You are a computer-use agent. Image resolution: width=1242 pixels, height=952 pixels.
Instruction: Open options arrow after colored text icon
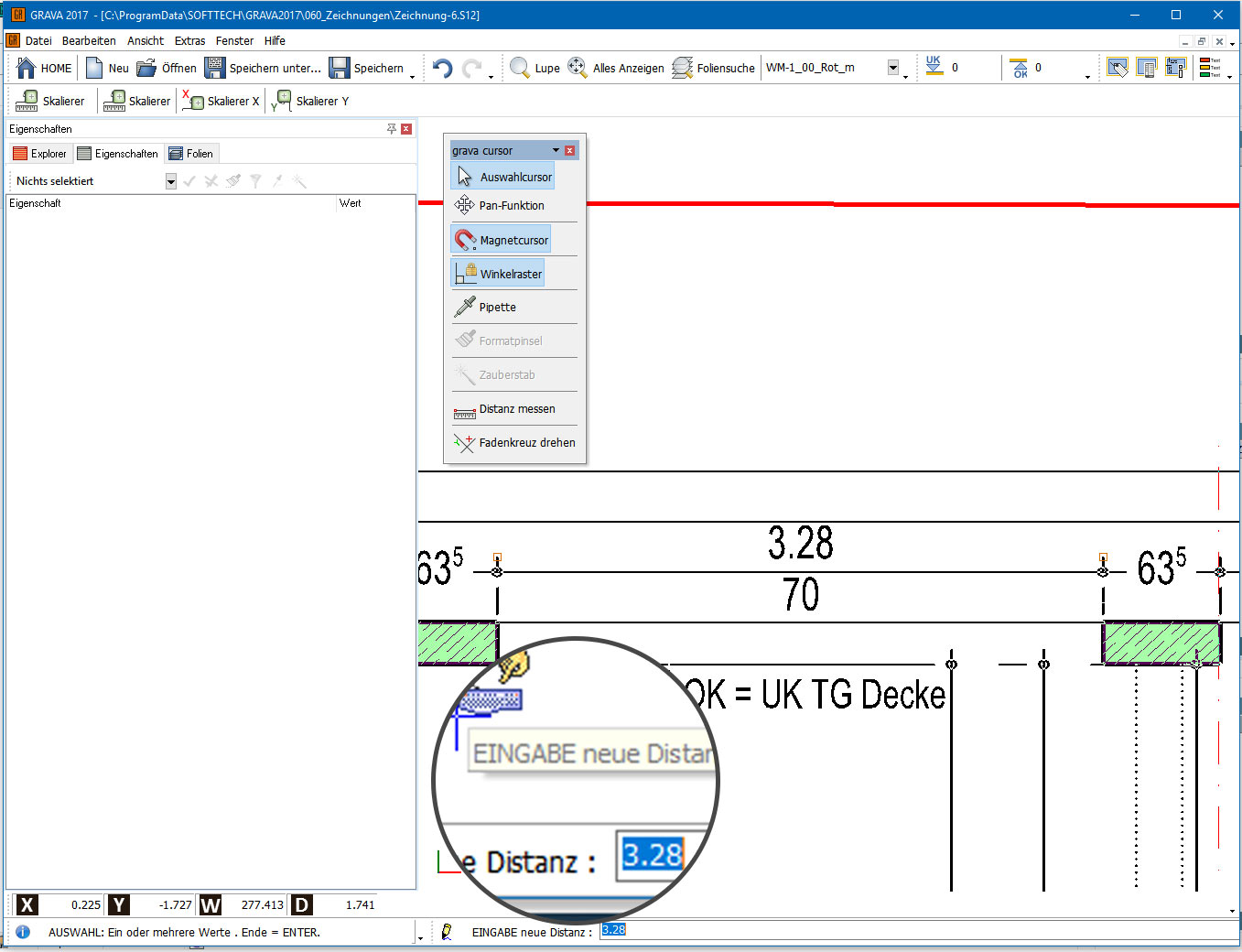point(1229,77)
